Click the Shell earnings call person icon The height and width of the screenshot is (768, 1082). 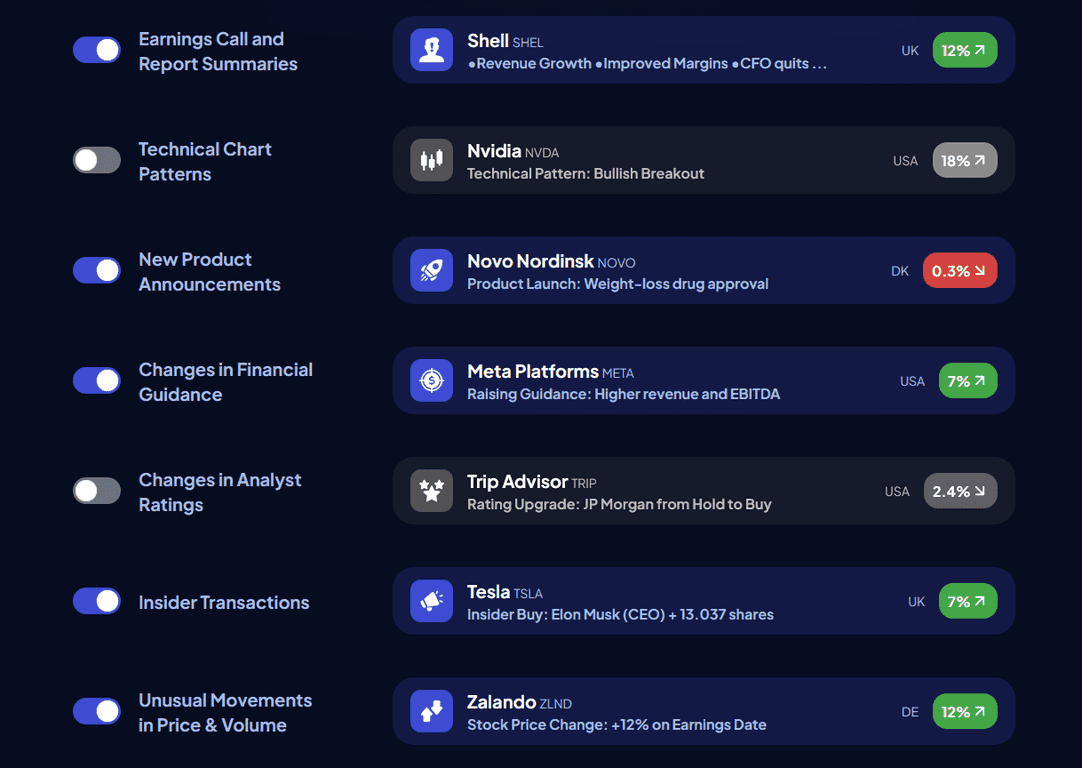[431, 50]
